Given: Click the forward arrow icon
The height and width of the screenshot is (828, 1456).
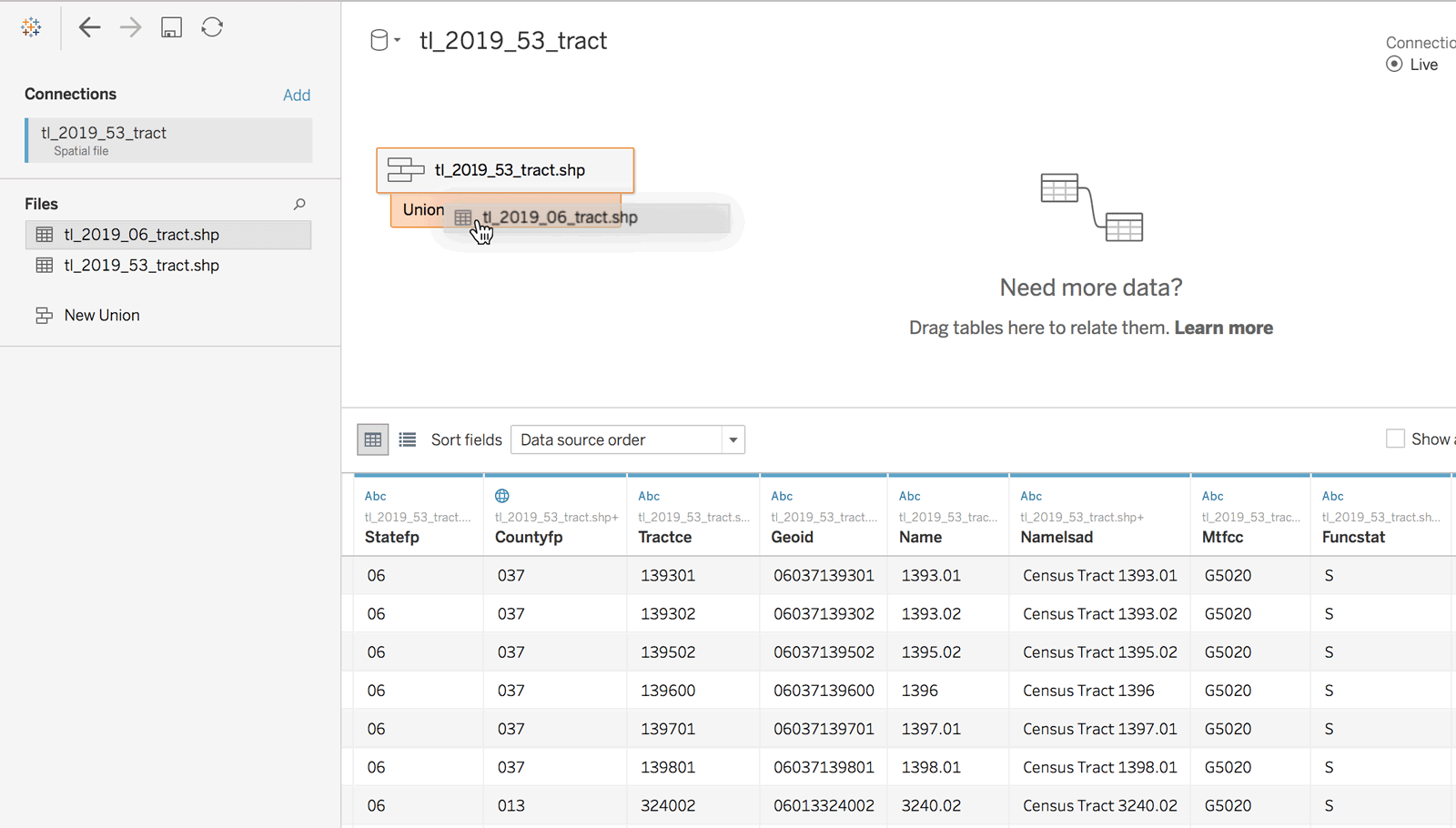Looking at the screenshot, I should 130,27.
